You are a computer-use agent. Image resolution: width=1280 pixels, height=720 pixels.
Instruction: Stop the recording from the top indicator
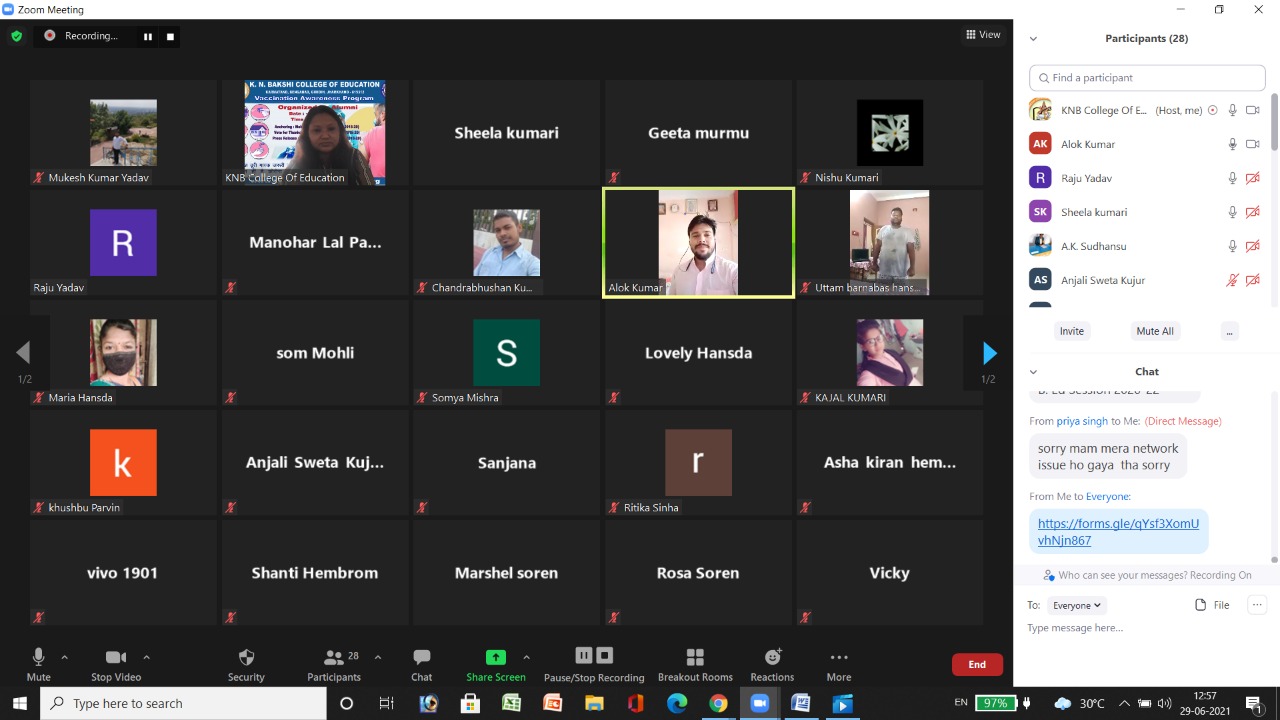pos(170,36)
